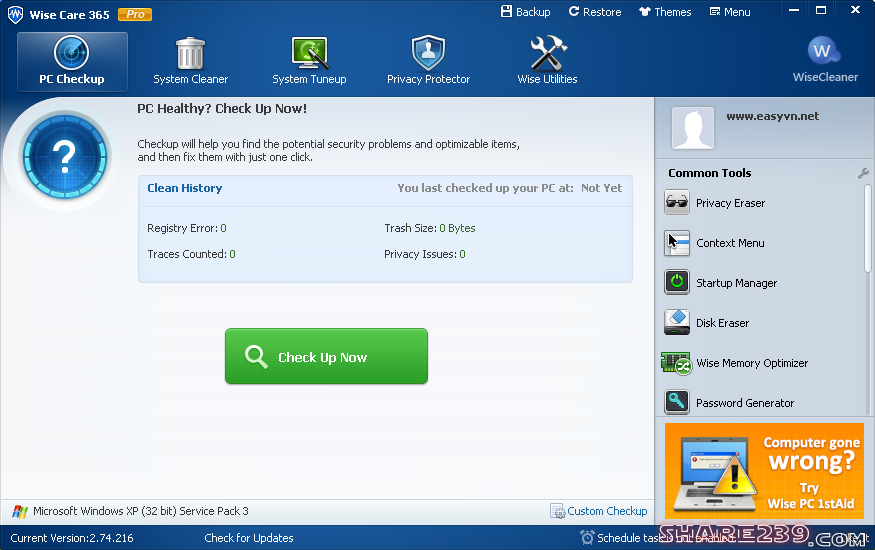This screenshot has height=550, width=875.
Task: Click the Password Generator label
Action: [745, 403]
